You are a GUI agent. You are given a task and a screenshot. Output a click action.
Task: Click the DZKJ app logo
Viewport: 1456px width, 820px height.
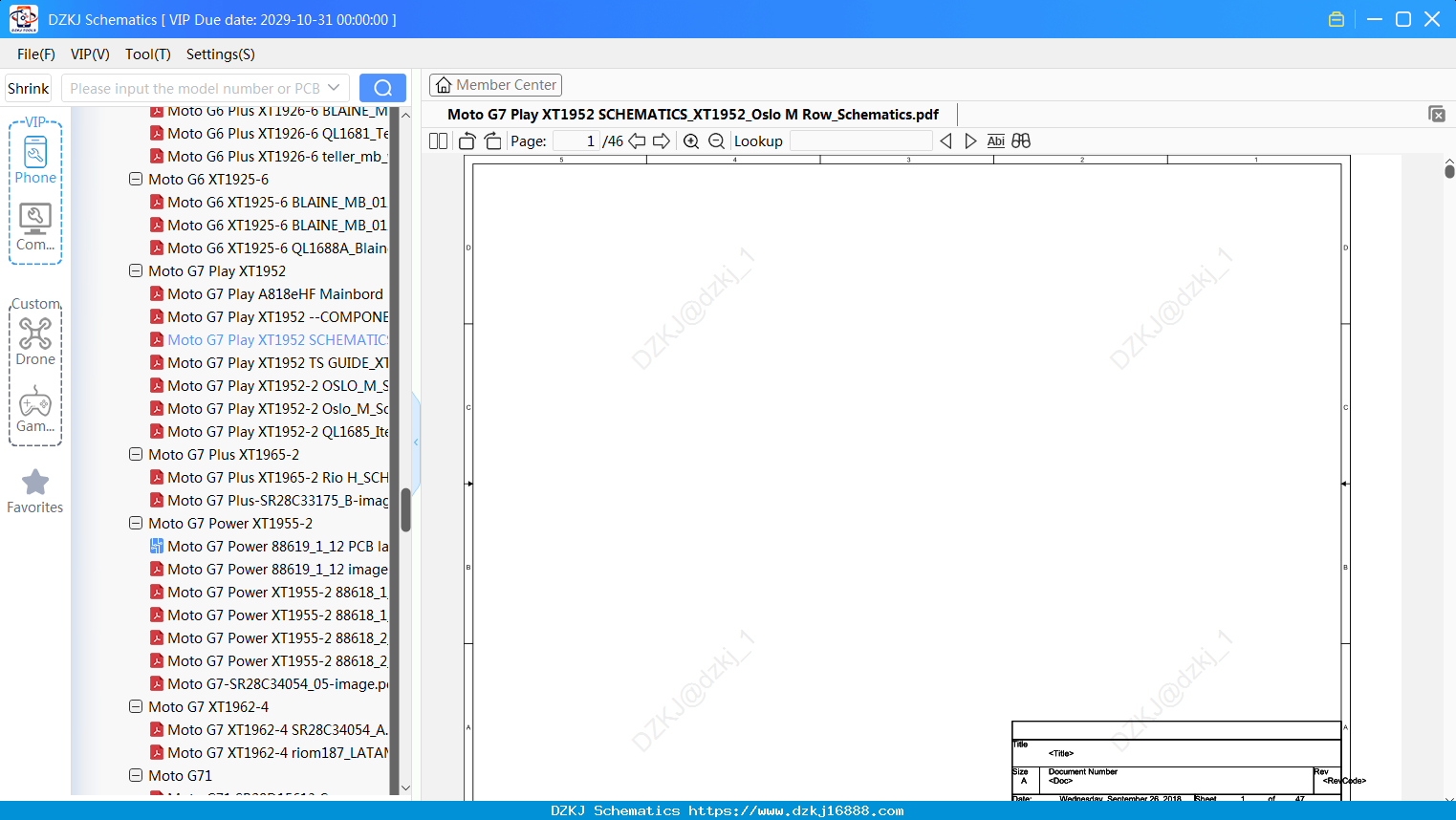click(x=23, y=19)
